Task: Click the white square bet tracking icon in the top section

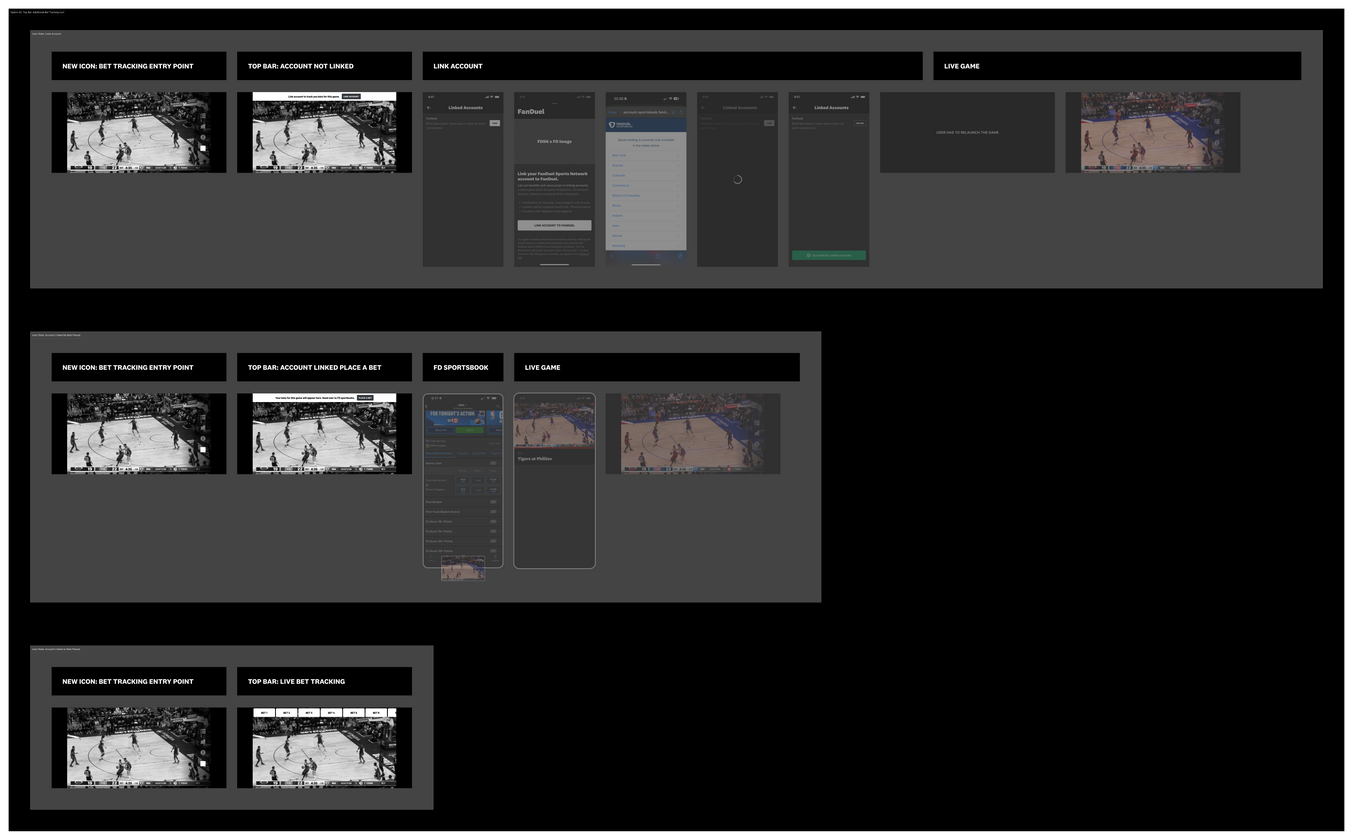Action: 203,148
